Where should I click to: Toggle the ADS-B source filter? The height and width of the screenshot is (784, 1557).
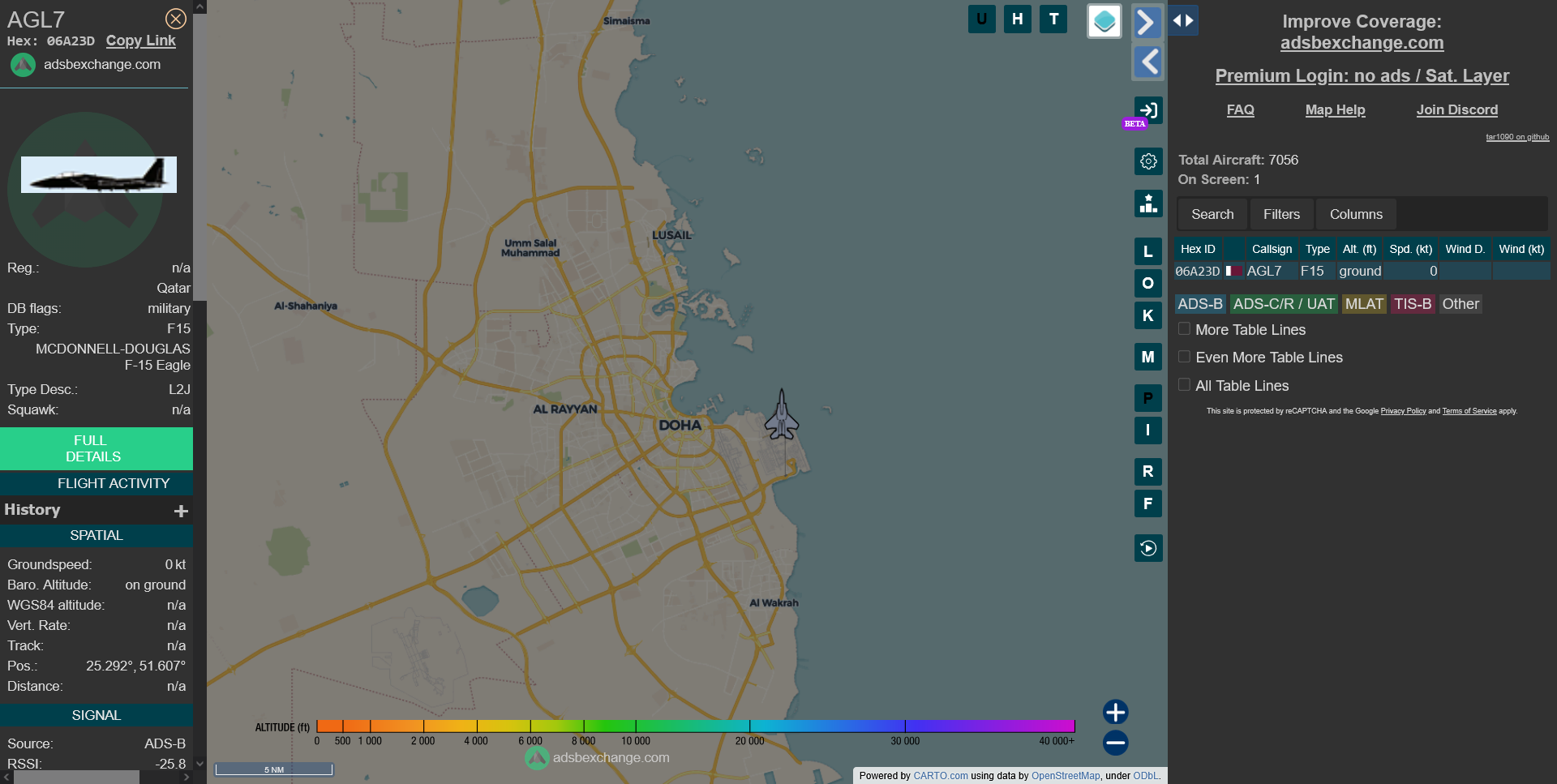pyautogui.click(x=1200, y=304)
